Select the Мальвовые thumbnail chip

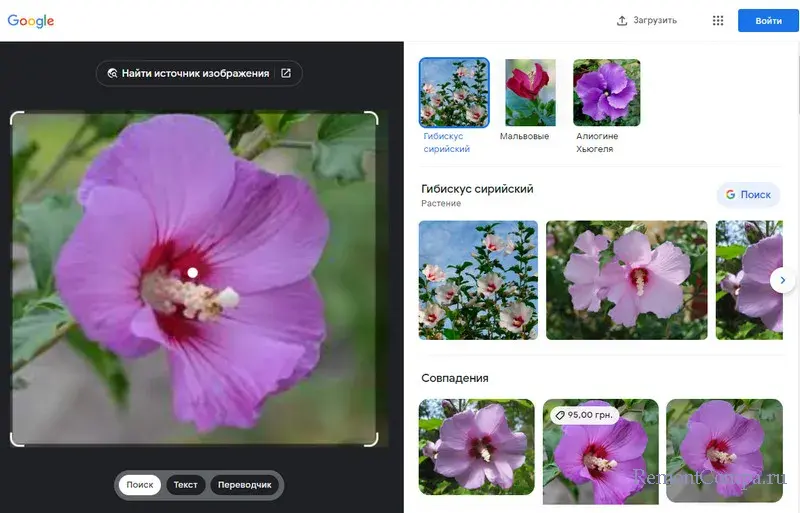530,92
